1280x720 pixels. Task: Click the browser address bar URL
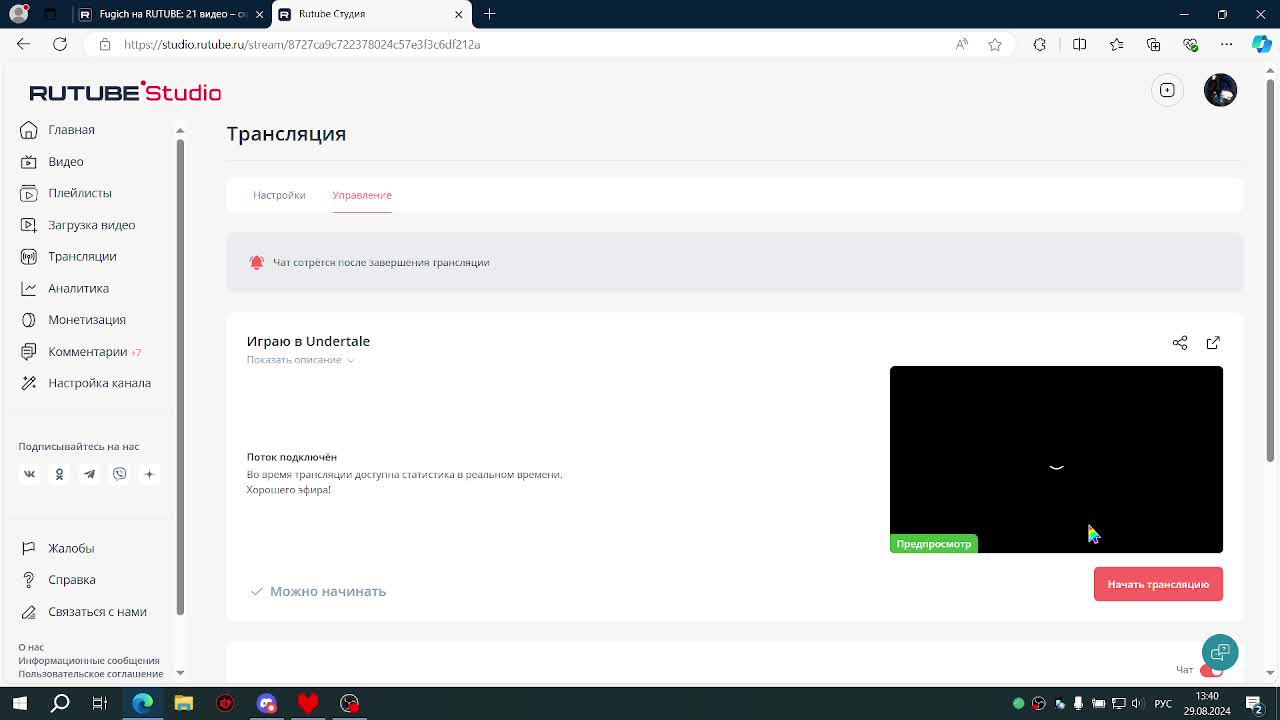(302, 44)
